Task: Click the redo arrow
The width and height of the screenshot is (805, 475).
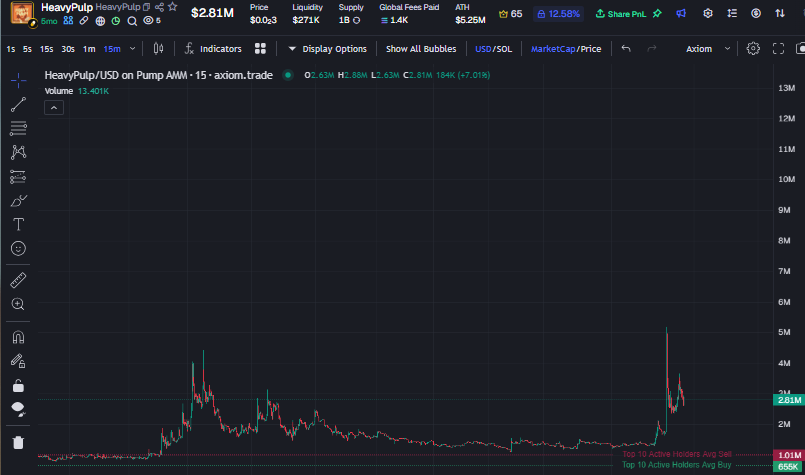Action: 651,48
